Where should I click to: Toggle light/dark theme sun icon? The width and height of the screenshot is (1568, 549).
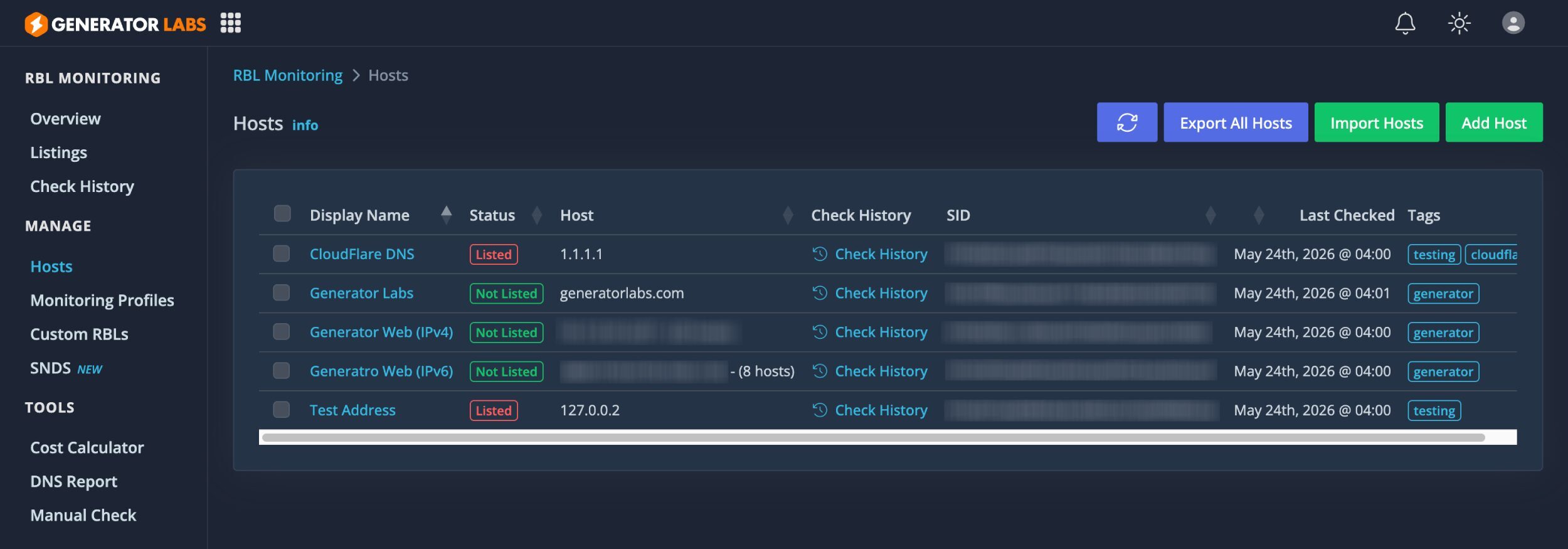coord(1459,23)
